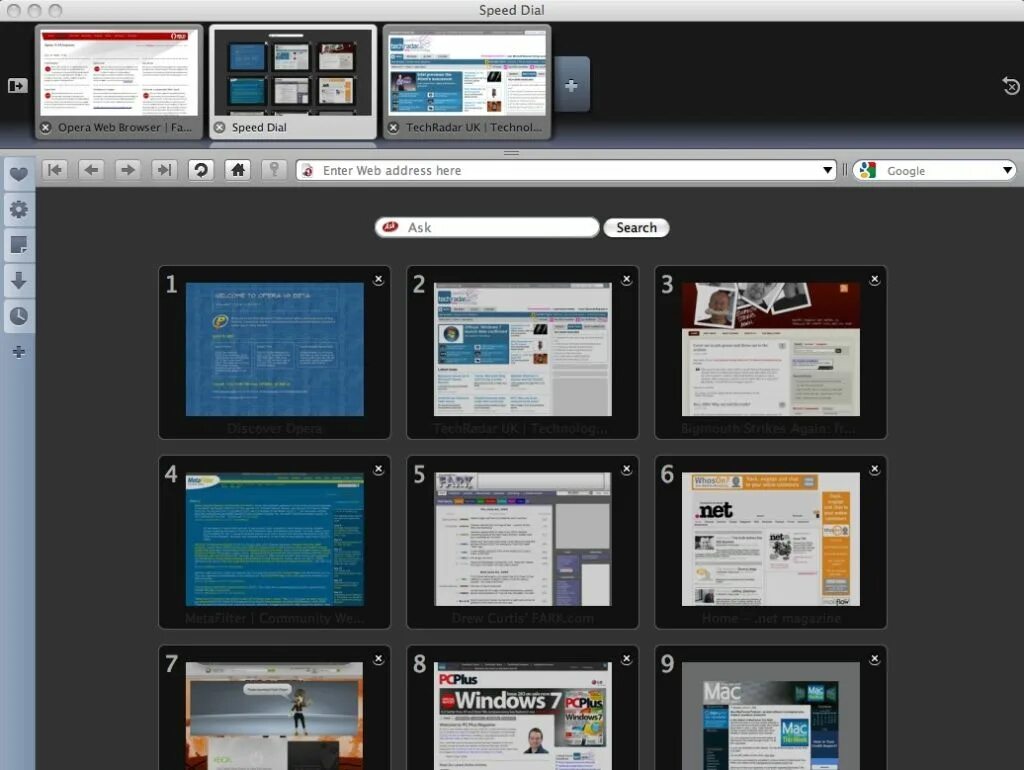
Task: Open Speed Dial 2 TechRadar UK thumbnail
Action: tap(522, 349)
